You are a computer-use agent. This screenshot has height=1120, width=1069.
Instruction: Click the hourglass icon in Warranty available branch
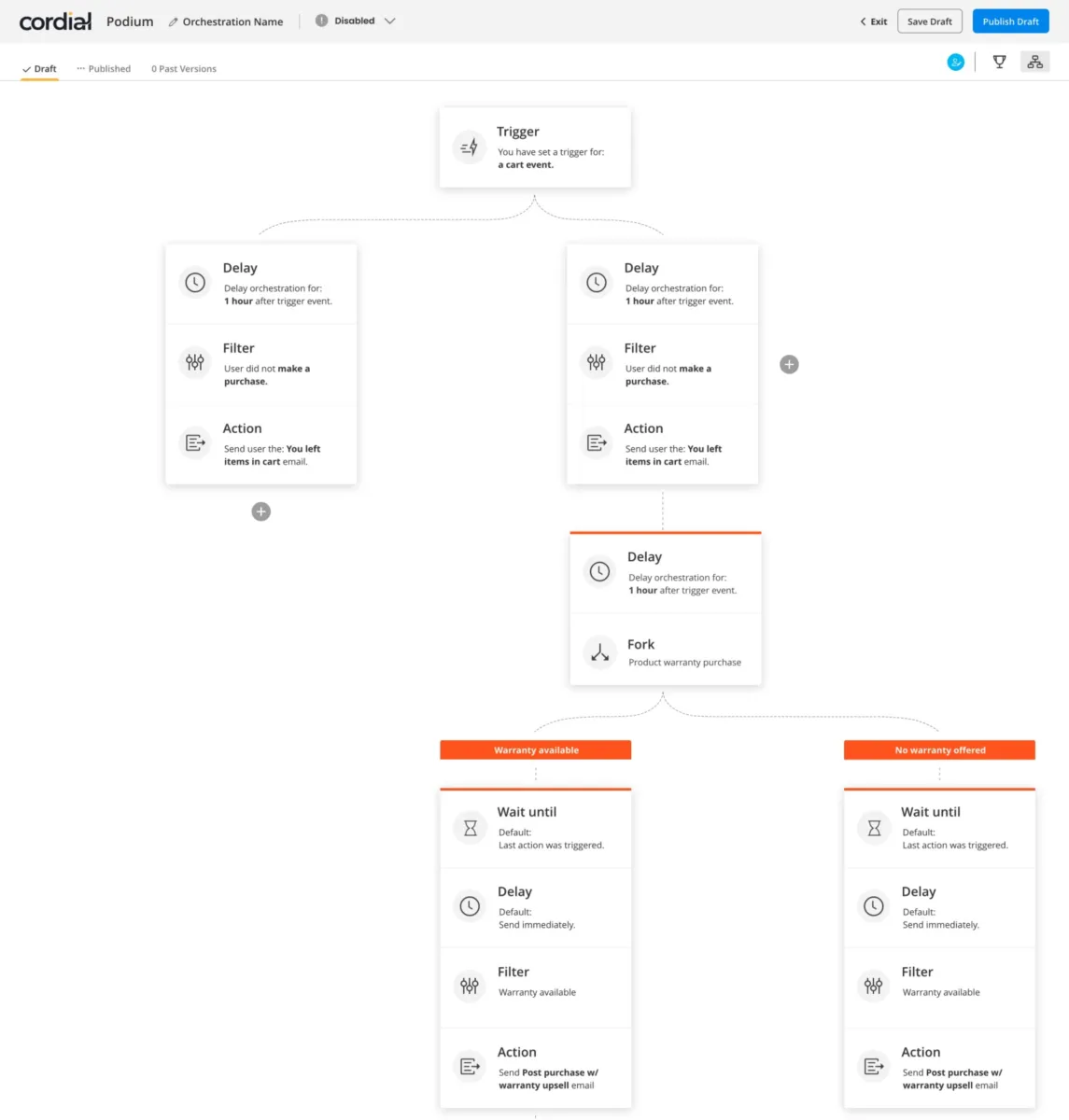(x=470, y=828)
